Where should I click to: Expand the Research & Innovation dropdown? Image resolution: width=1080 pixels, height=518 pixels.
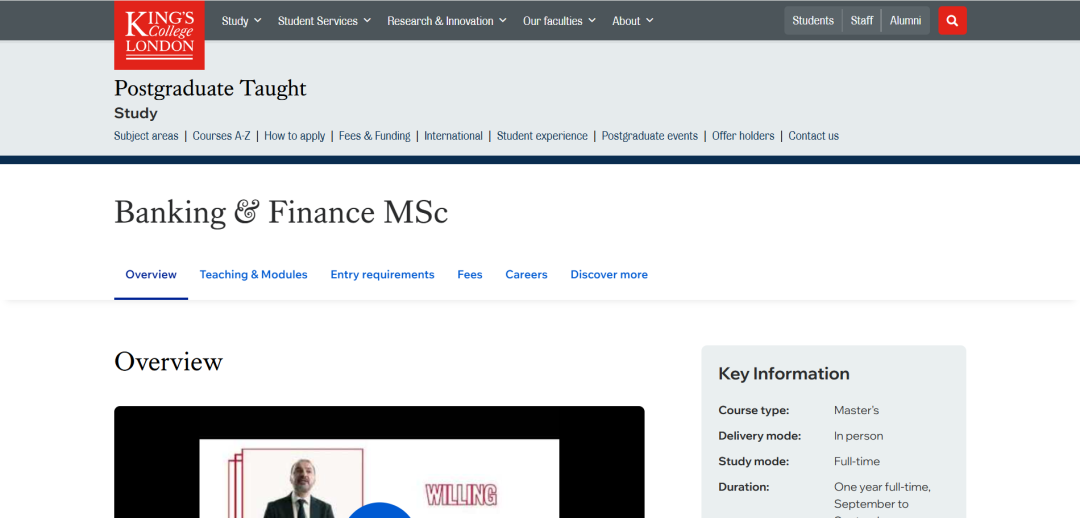click(447, 21)
